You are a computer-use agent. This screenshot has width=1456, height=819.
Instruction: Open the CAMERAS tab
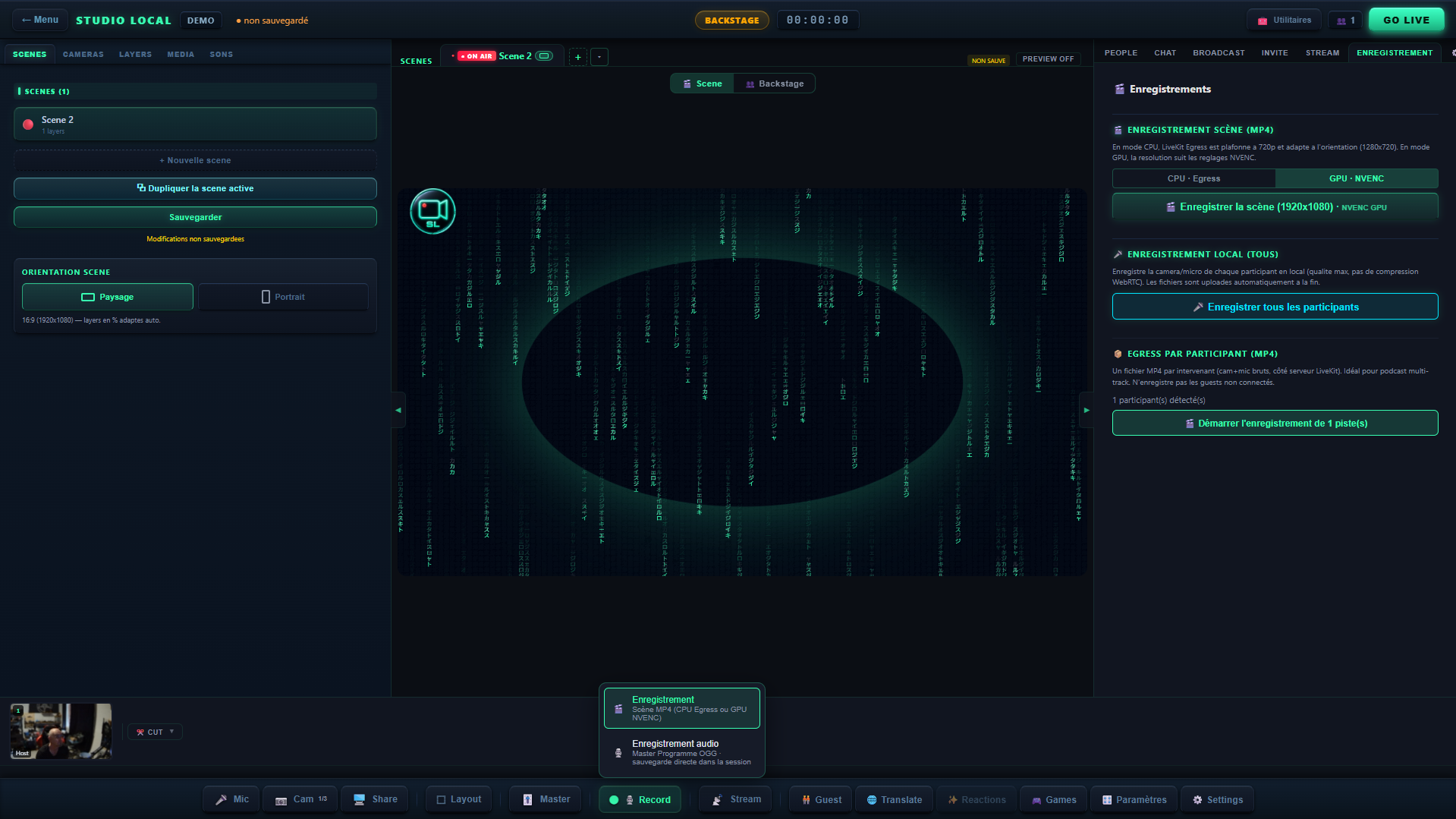[x=83, y=55]
